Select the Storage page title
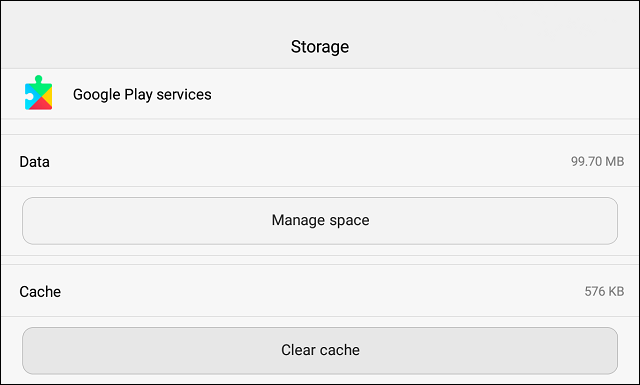Image resolution: width=640 pixels, height=385 pixels. pyautogui.click(x=320, y=47)
